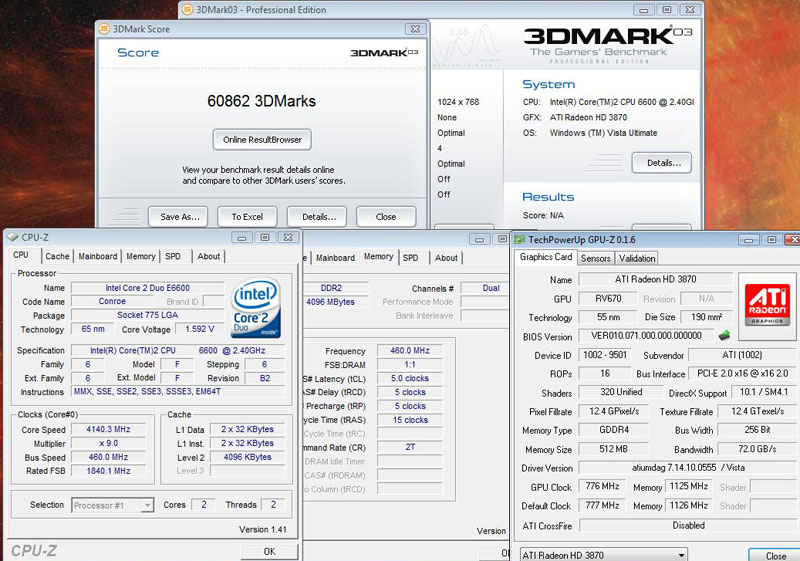Click the Level 2 cache 4096 KBytes value
Screen dimensions: 800x561
pyautogui.click(x=247, y=457)
